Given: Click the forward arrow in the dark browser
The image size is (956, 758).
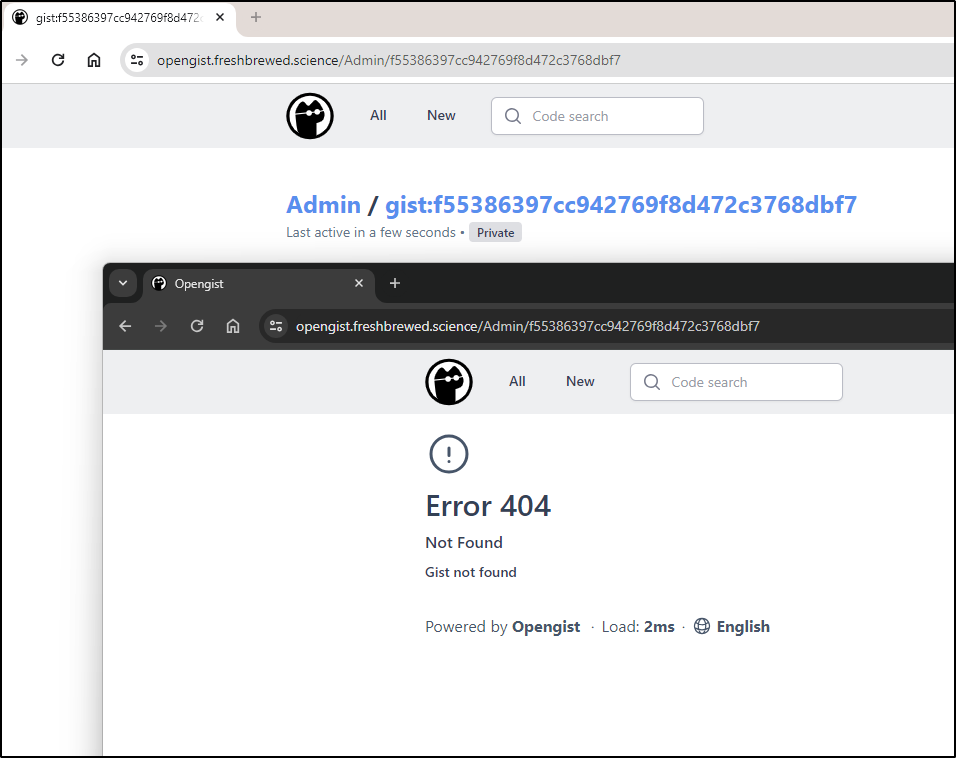Looking at the screenshot, I should [x=161, y=326].
